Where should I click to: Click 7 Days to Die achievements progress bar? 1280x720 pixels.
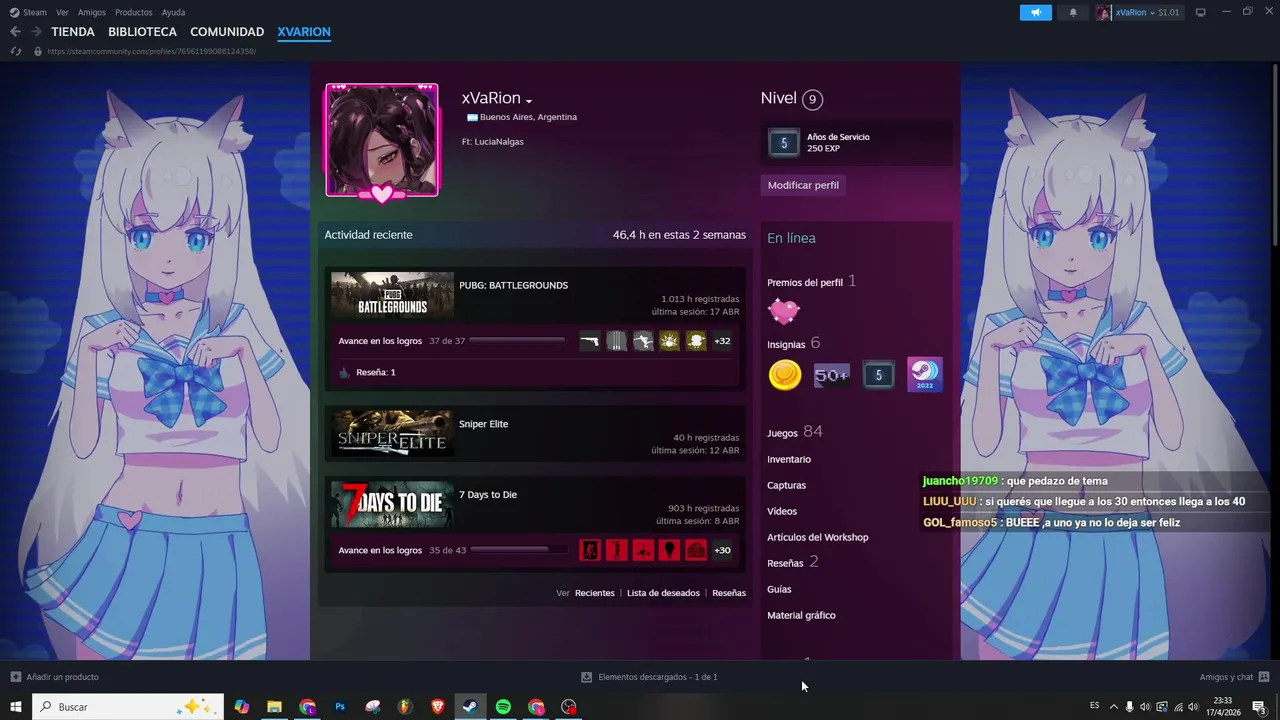517,550
